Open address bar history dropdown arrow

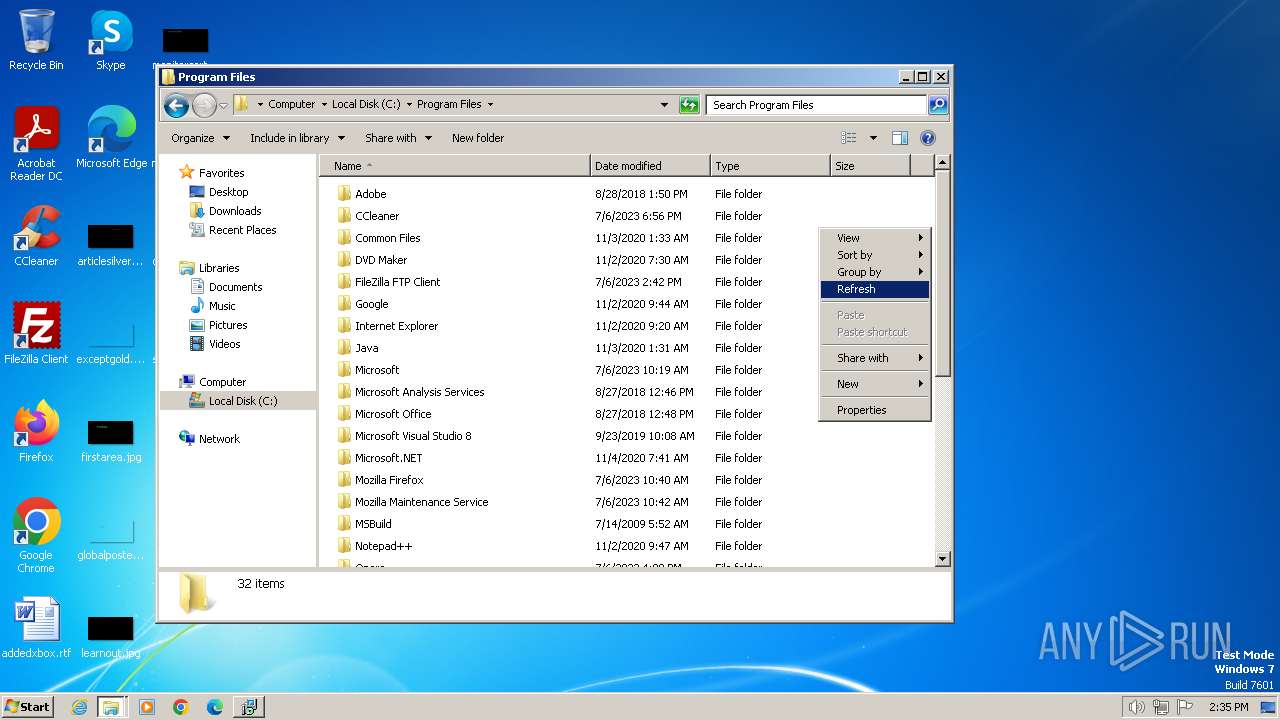664,105
